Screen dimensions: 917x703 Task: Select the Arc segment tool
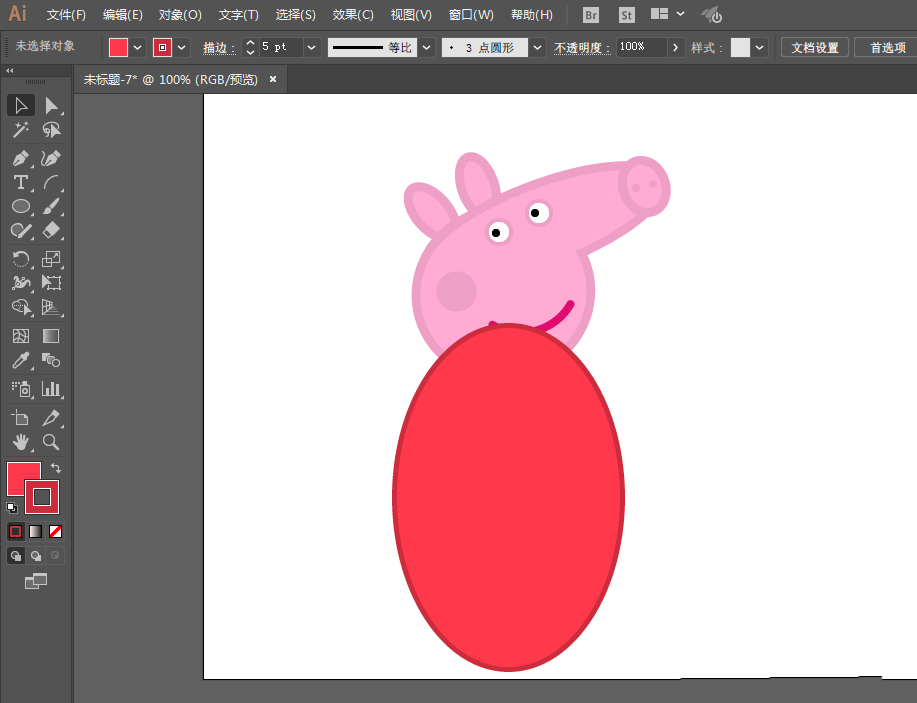coord(51,182)
